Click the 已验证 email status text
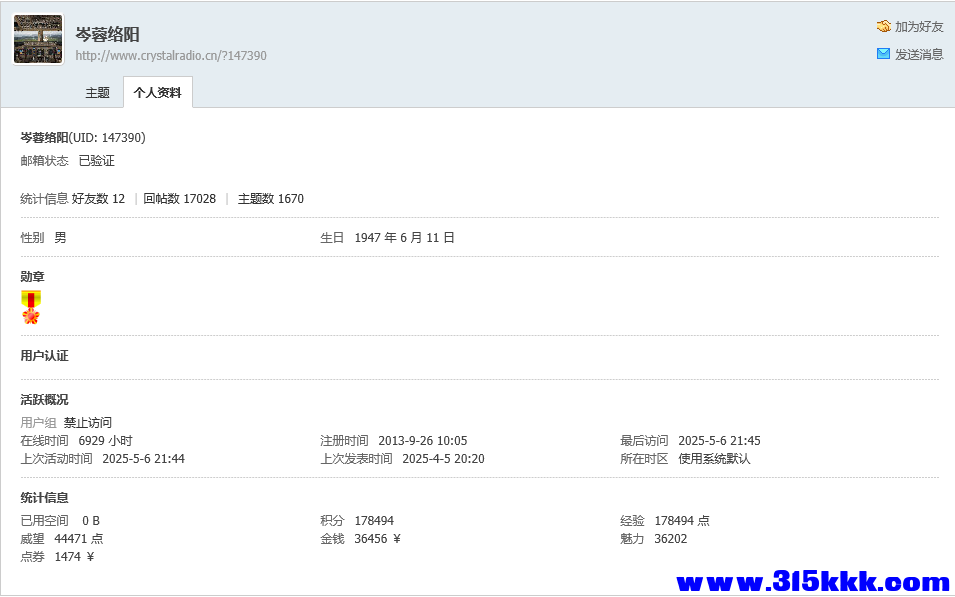This screenshot has height=597, width=955. coord(96,160)
